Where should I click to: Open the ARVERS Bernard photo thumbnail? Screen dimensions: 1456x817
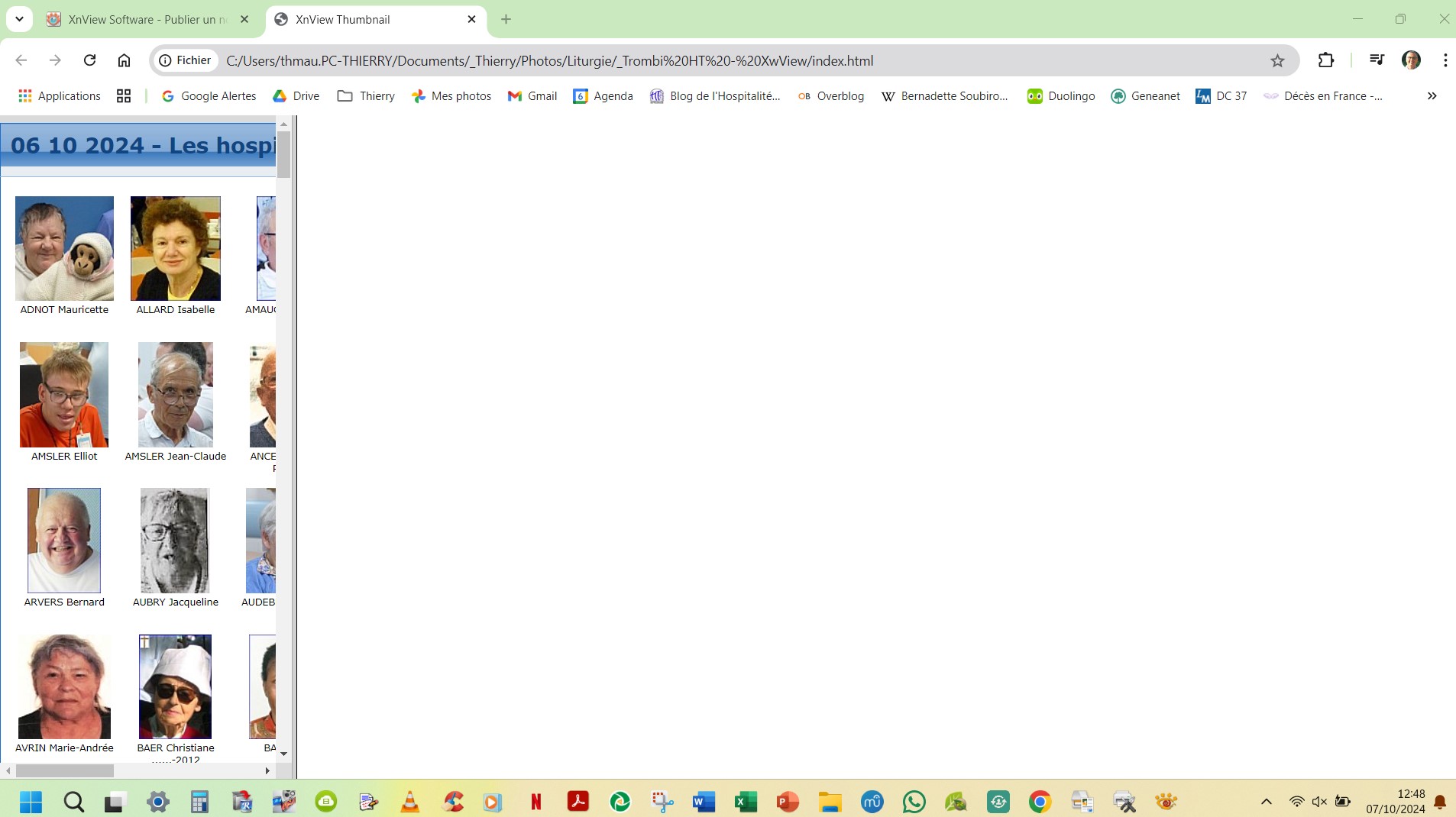pos(64,541)
